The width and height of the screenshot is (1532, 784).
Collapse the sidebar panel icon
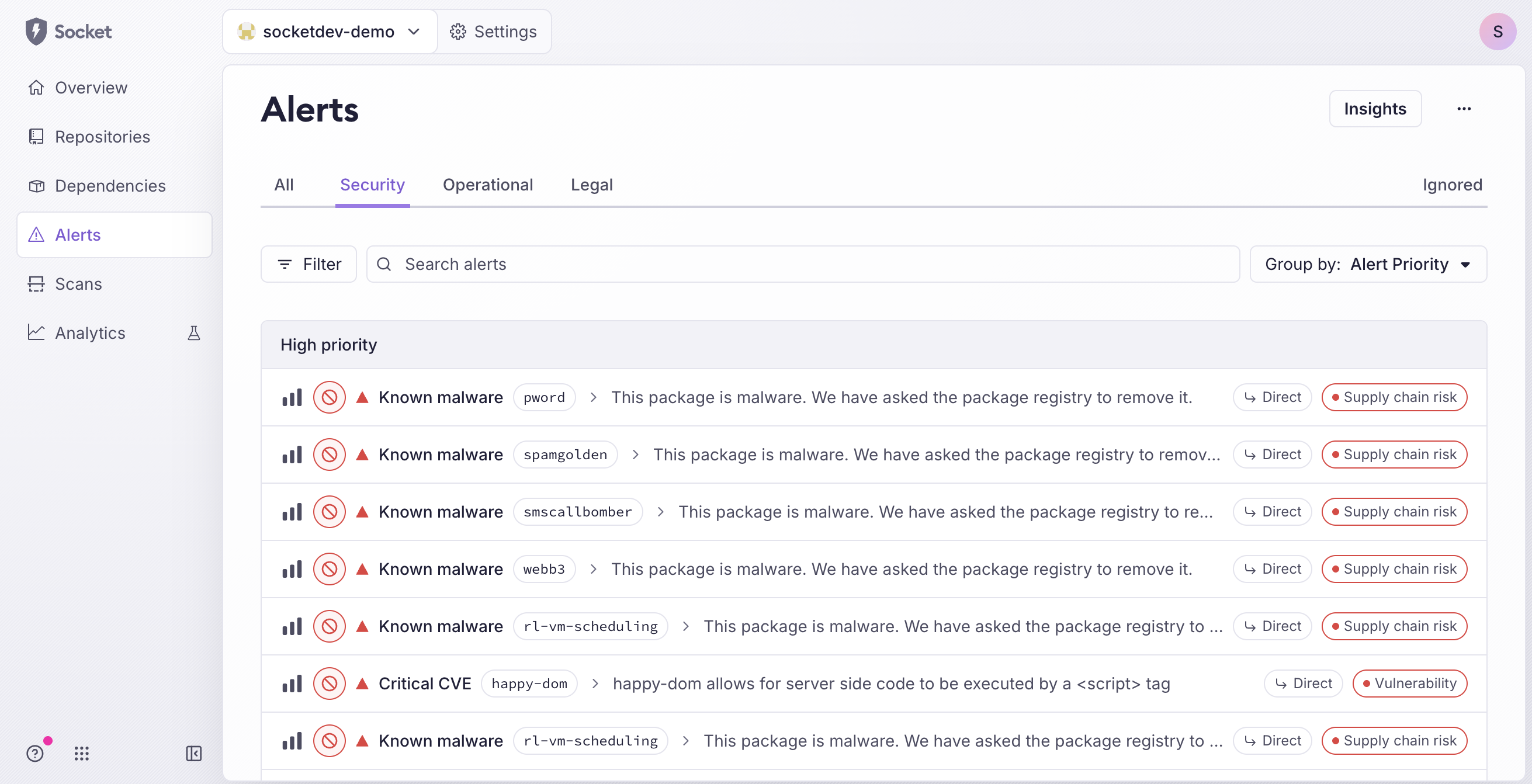pyautogui.click(x=194, y=754)
